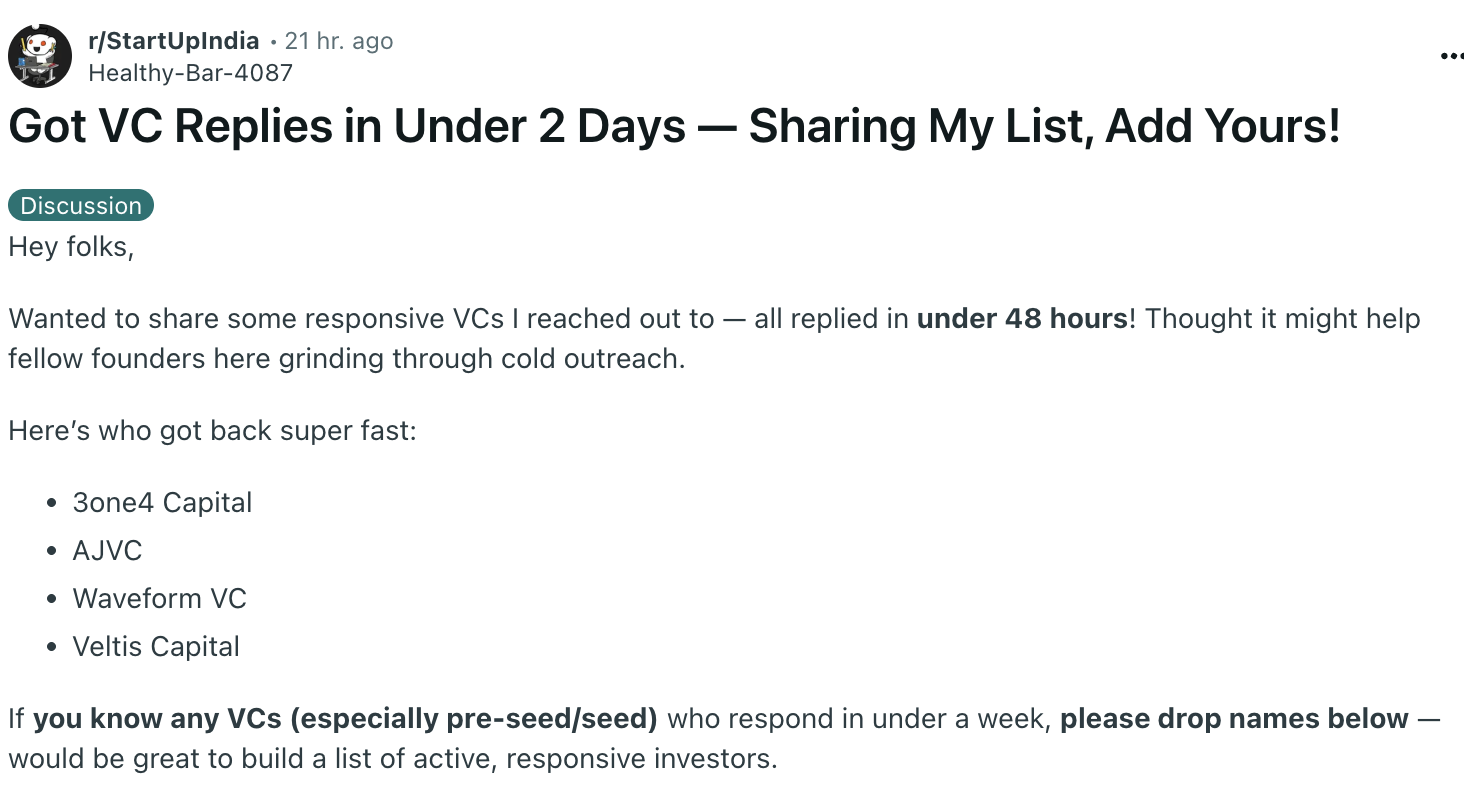Viewport: 1464px width, 788px height.
Task: Open the three-dot post options menu
Action: (1451, 57)
